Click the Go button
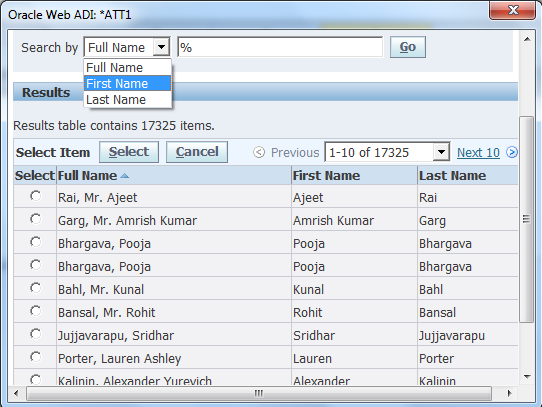Image resolution: width=542 pixels, height=407 pixels. [x=408, y=47]
